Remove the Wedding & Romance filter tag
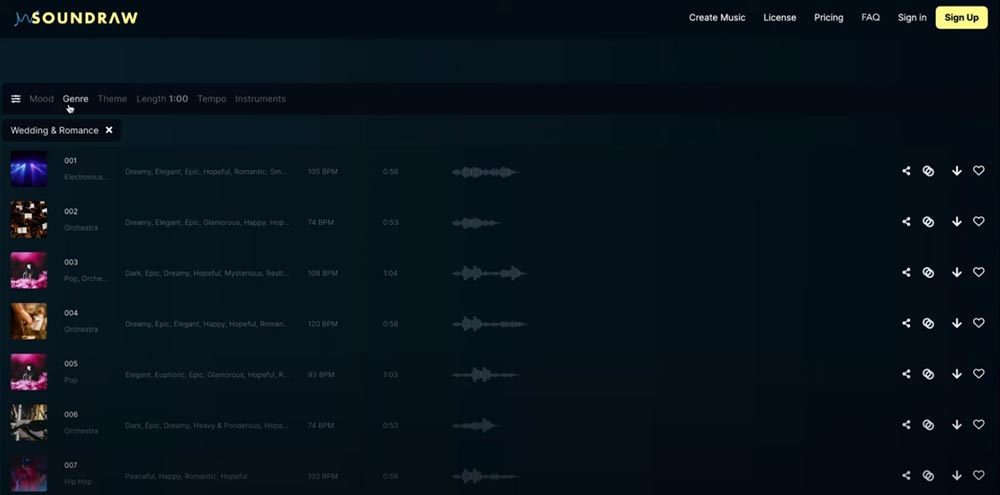The image size is (1000, 495). pyautogui.click(x=109, y=130)
